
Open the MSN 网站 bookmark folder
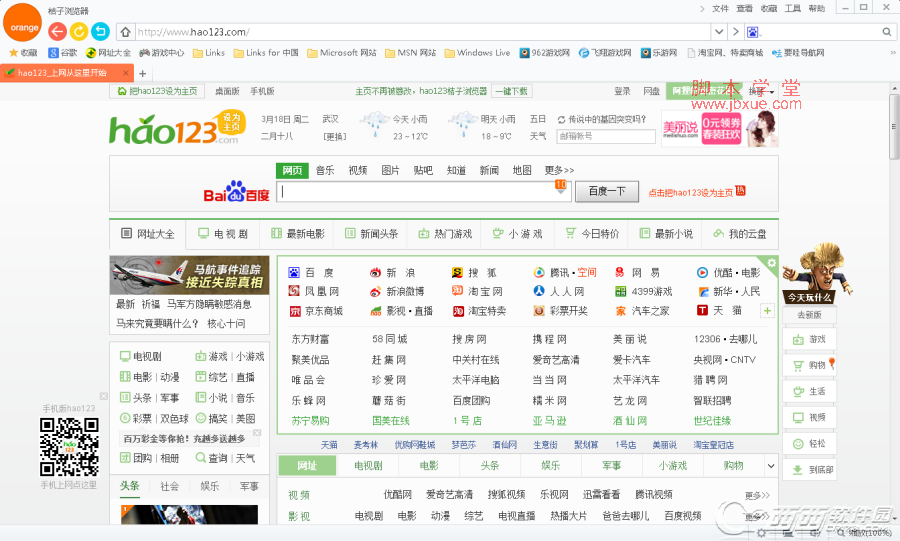410,53
